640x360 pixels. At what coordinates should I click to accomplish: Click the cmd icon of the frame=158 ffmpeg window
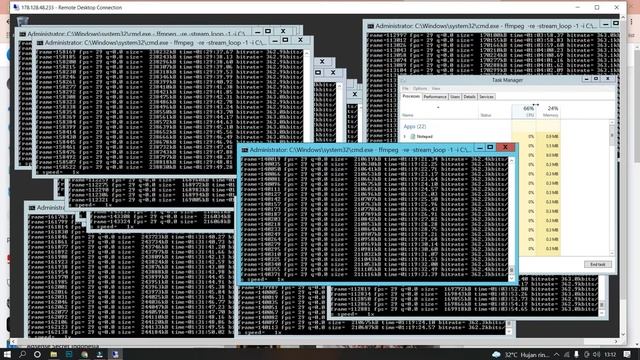[40, 42]
